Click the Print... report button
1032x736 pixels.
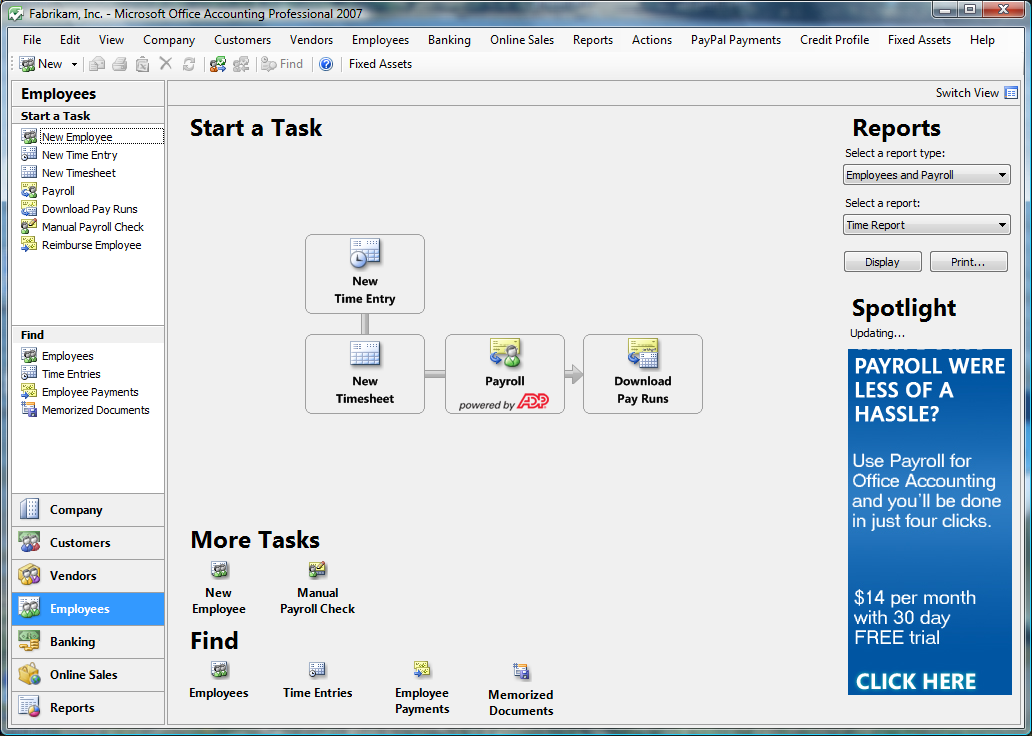tap(968, 261)
